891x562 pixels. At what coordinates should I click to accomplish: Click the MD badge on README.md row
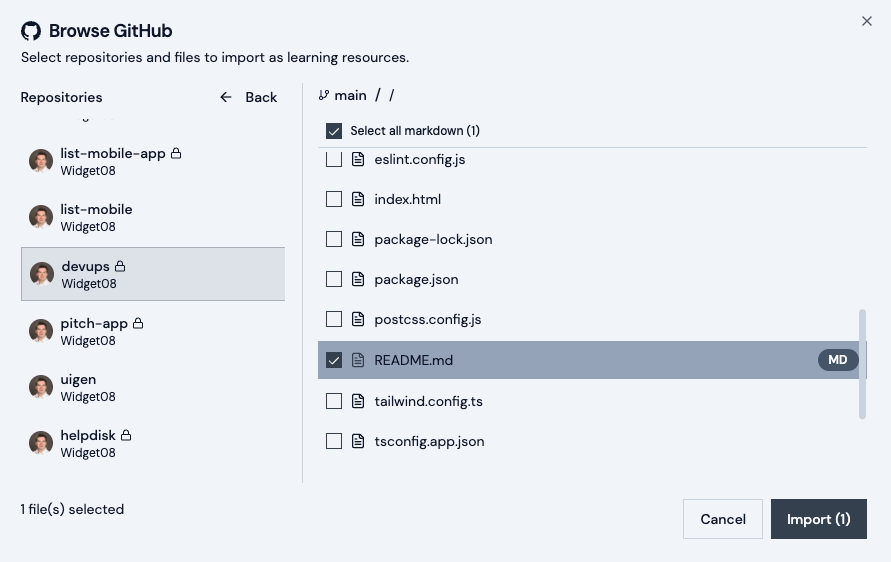click(x=838, y=360)
